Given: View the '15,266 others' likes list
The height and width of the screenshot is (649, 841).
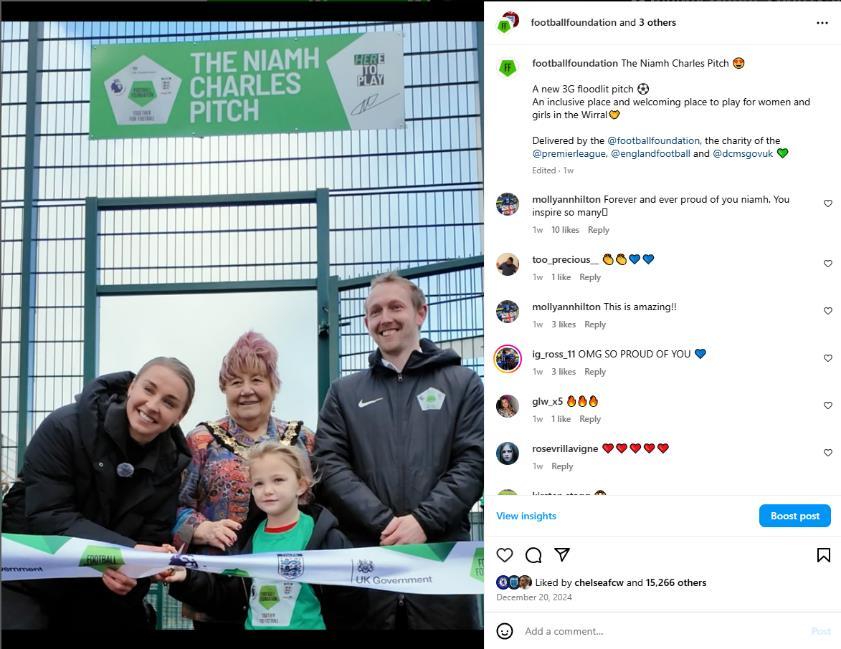Looking at the screenshot, I should click(676, 582).
